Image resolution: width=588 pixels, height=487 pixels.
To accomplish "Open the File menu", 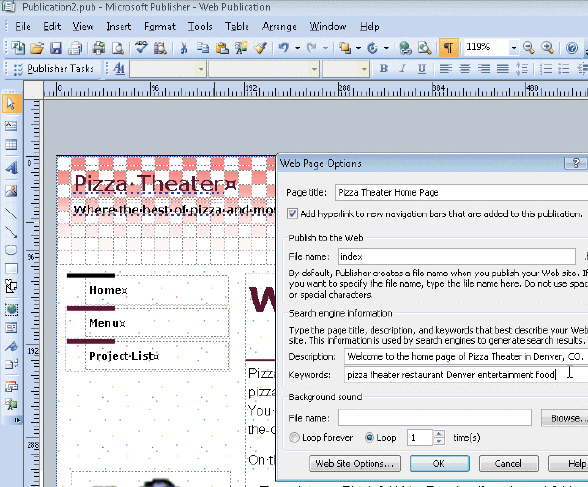I will point(22,27).
